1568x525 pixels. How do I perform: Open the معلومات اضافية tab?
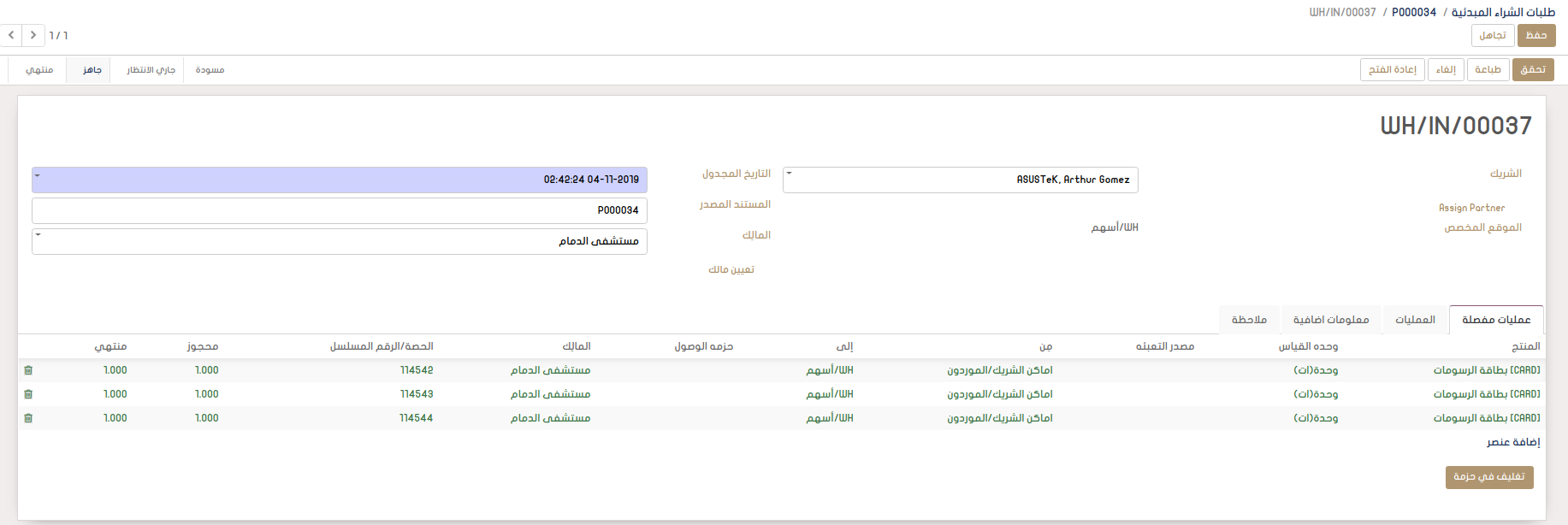pyautogui.click(x=1330, y=320)
